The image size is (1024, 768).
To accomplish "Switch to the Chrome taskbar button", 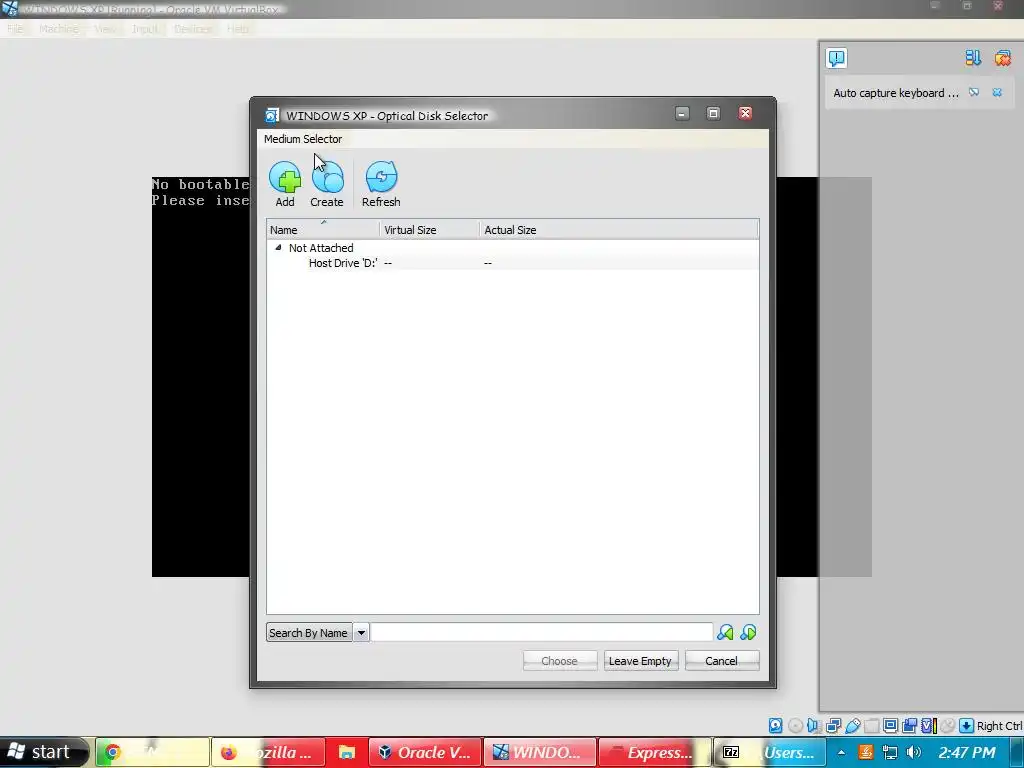I will pos(153,752).
